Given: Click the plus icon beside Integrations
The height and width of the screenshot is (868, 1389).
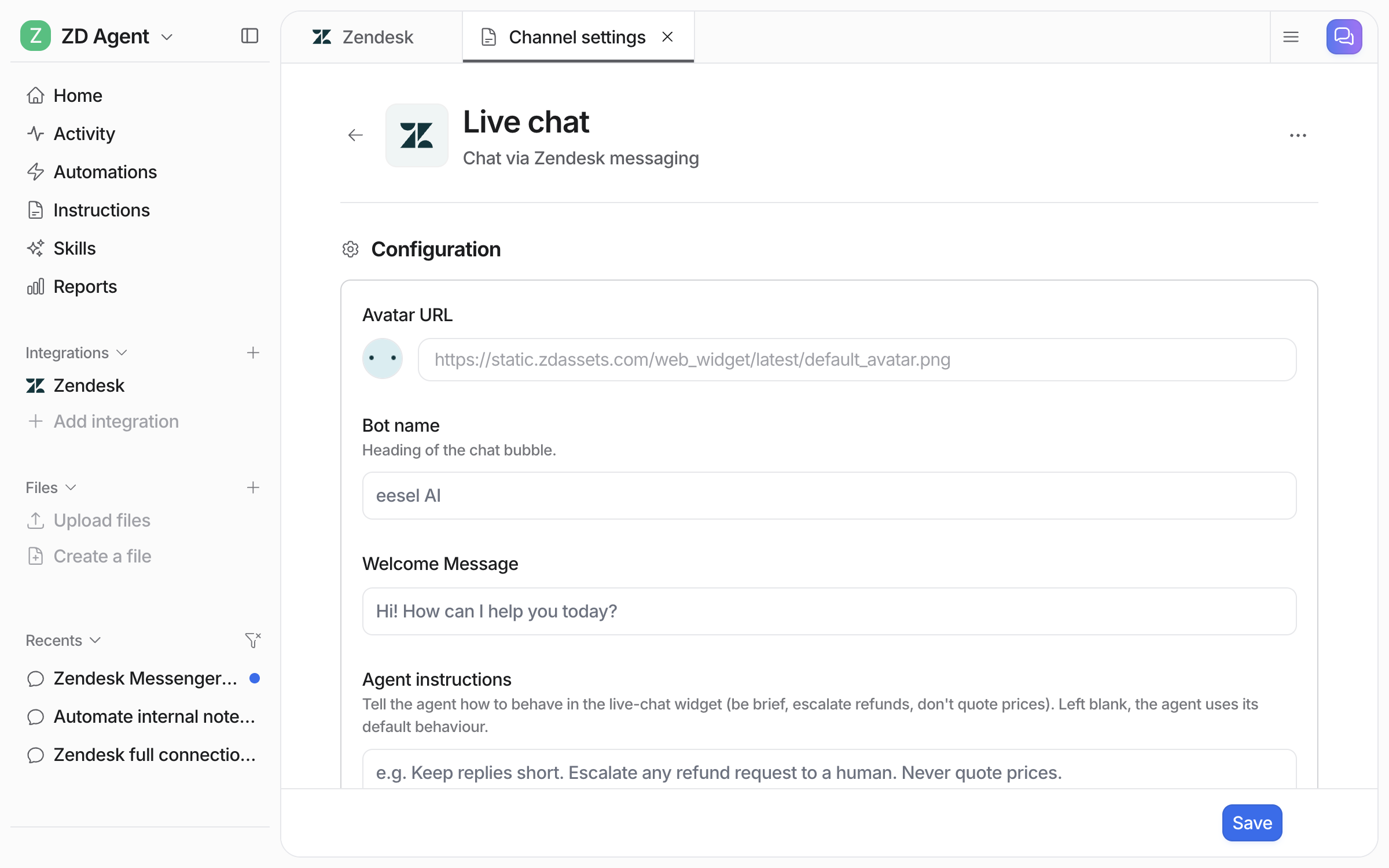Looking at the screenshot, I should pyautogui.click(x=253, y=353).
